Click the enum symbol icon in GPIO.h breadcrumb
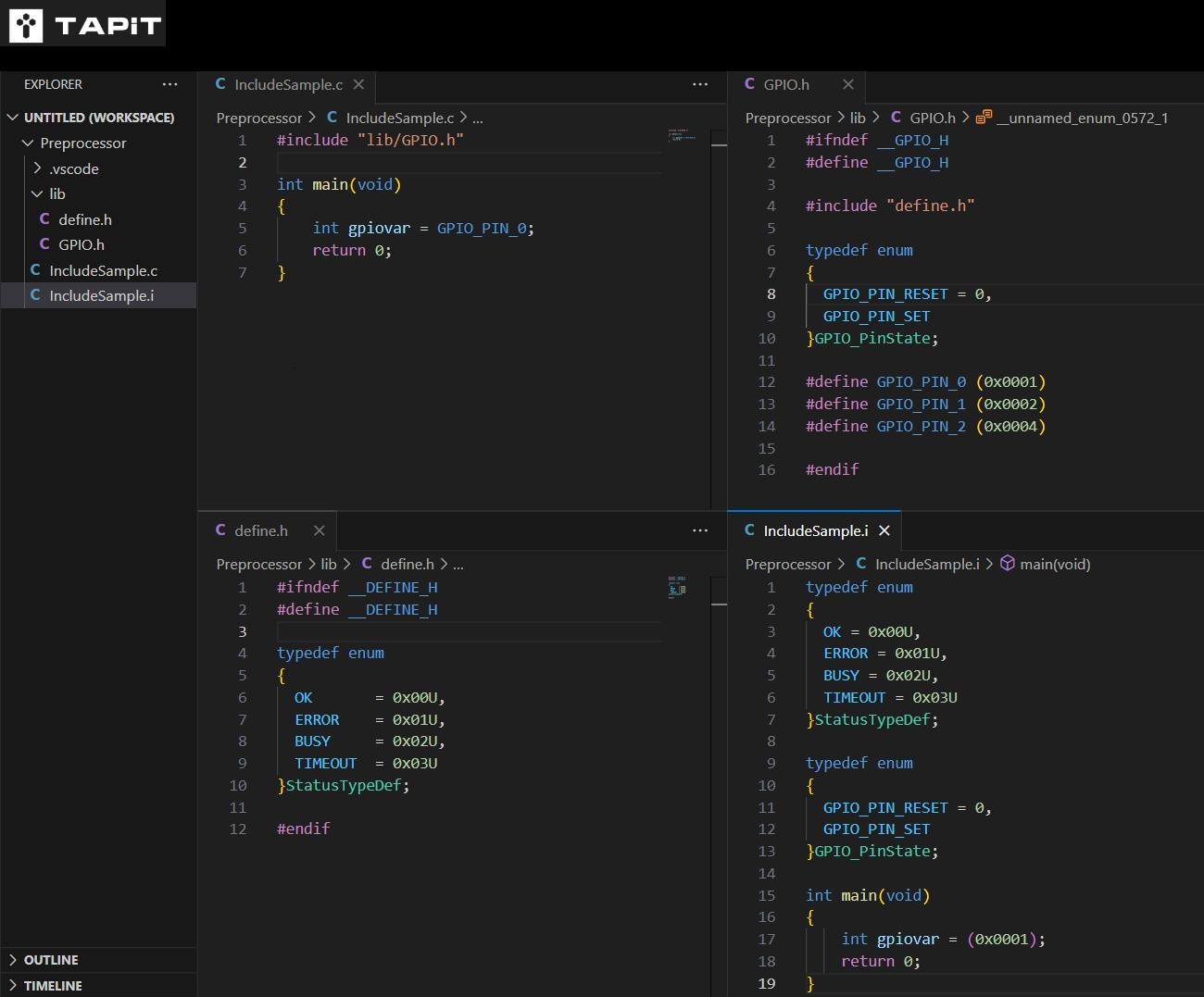The image size is (1204, 997). tap(985, 118)
